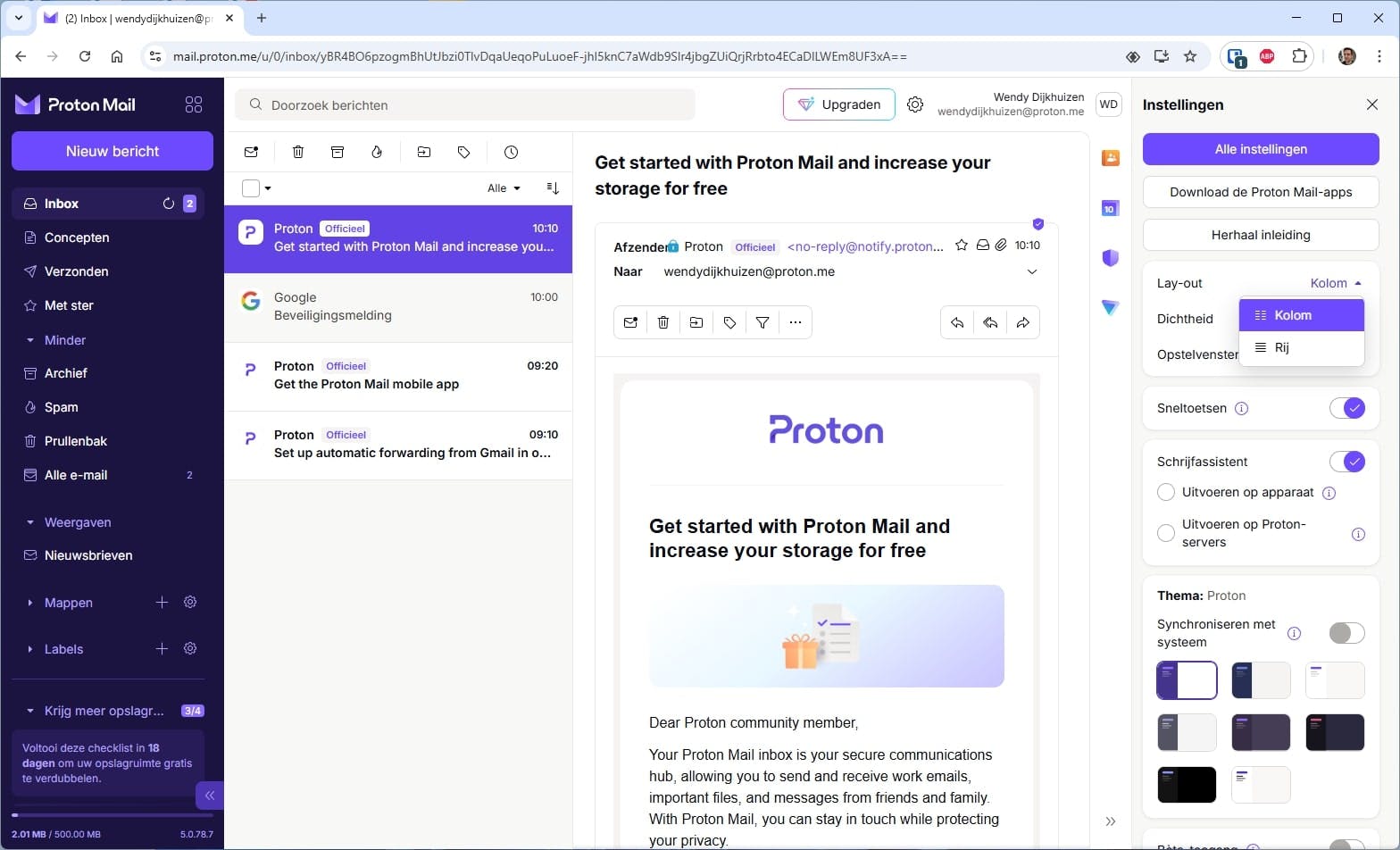Screen dimensions: 1400x850
Task: Click the Nieuw bericht button
Action: [112, 151]
